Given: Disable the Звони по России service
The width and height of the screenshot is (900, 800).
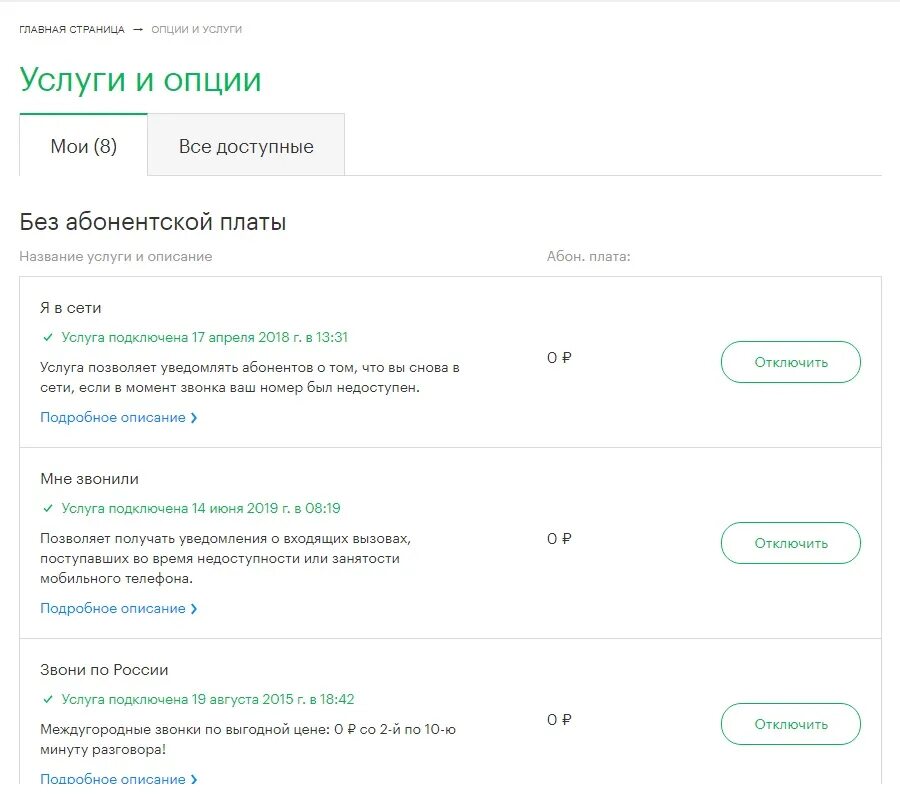Looking at the screenshot, I should click(x=790, y=724).
